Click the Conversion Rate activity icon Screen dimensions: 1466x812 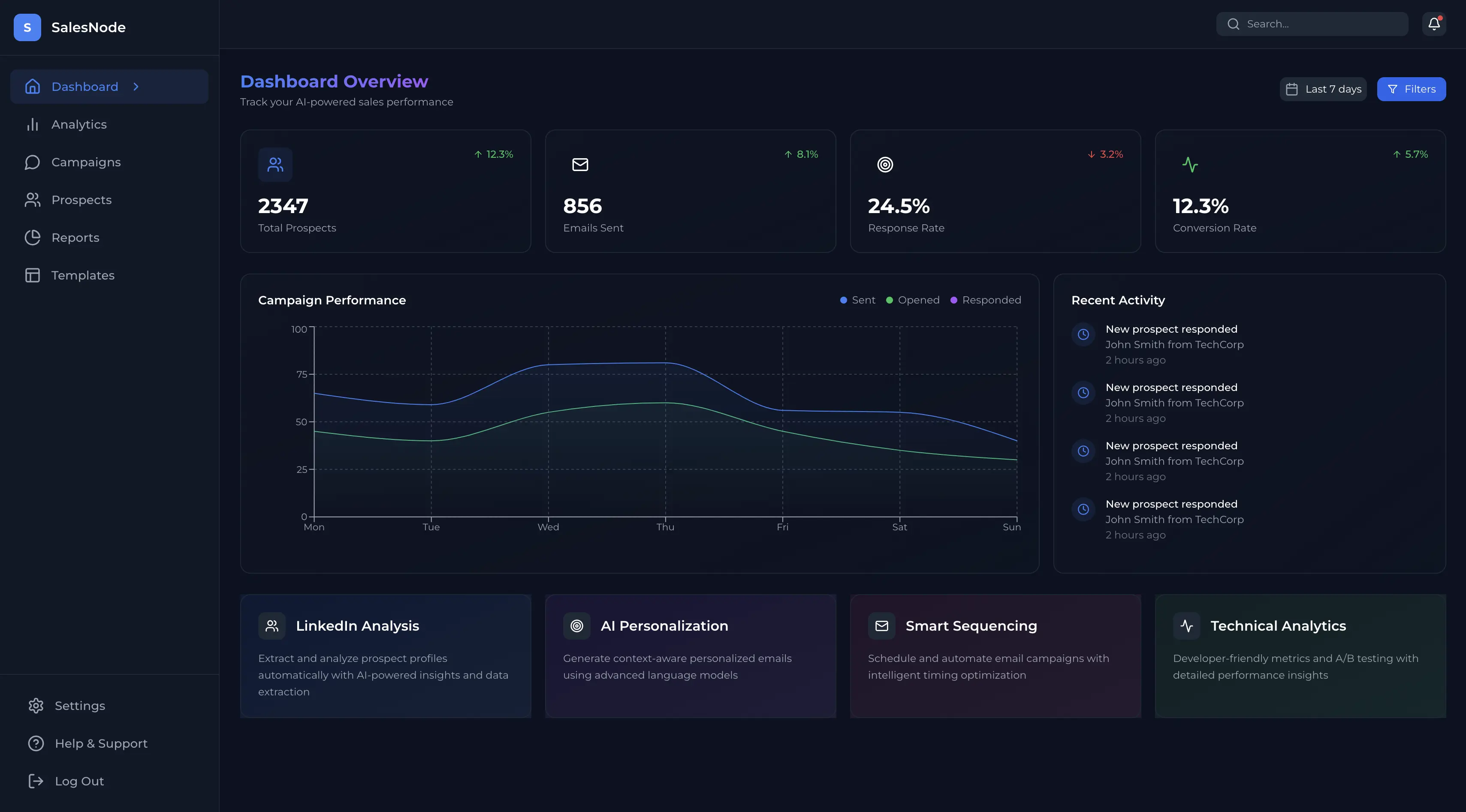coord(1190,165)
